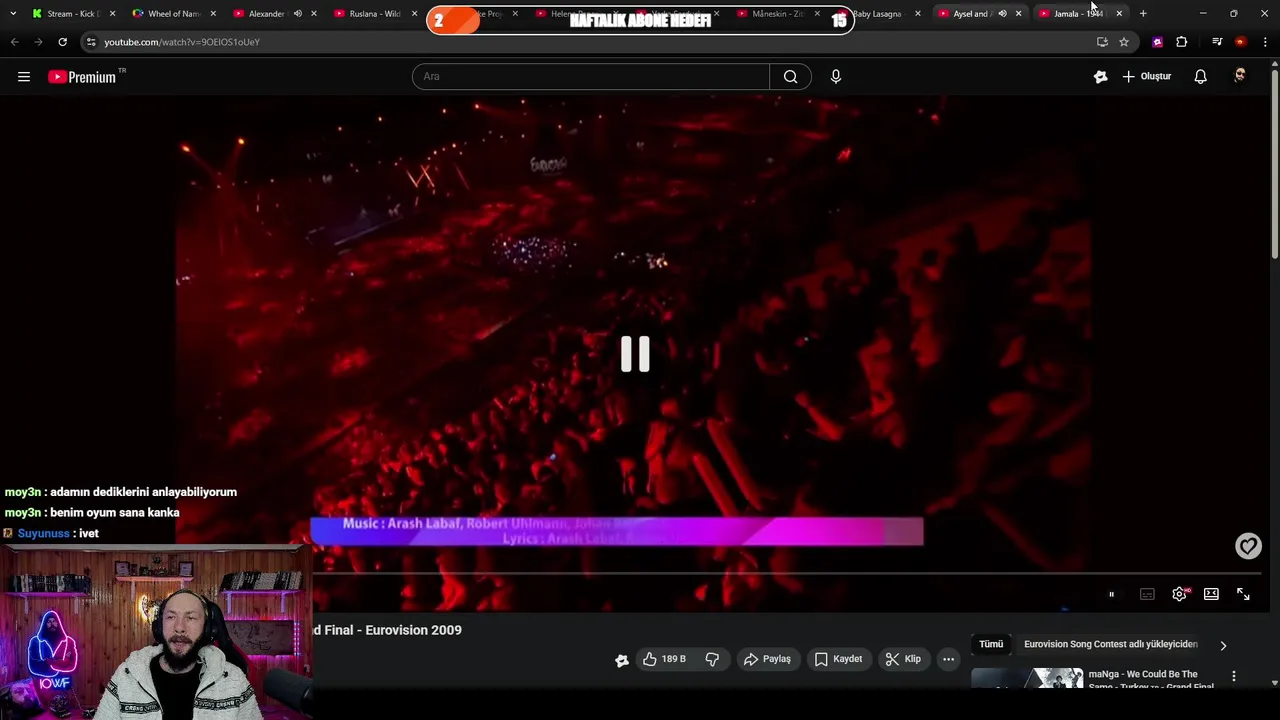Bookmark this page with the star icon
This screenshot has width=1280, height=720.
(x=1124, y=42)
